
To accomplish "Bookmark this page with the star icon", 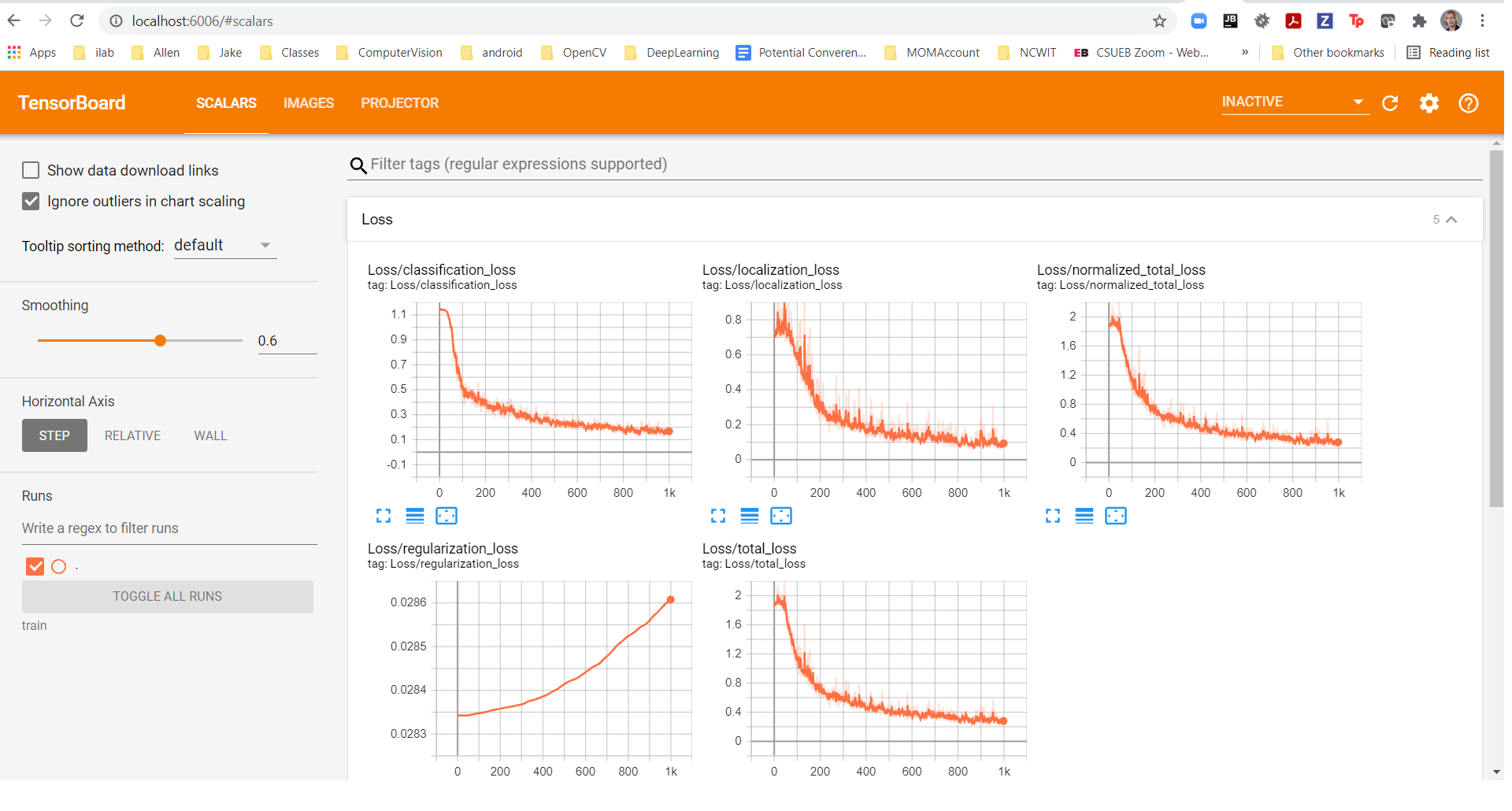I will (1159, 21).
